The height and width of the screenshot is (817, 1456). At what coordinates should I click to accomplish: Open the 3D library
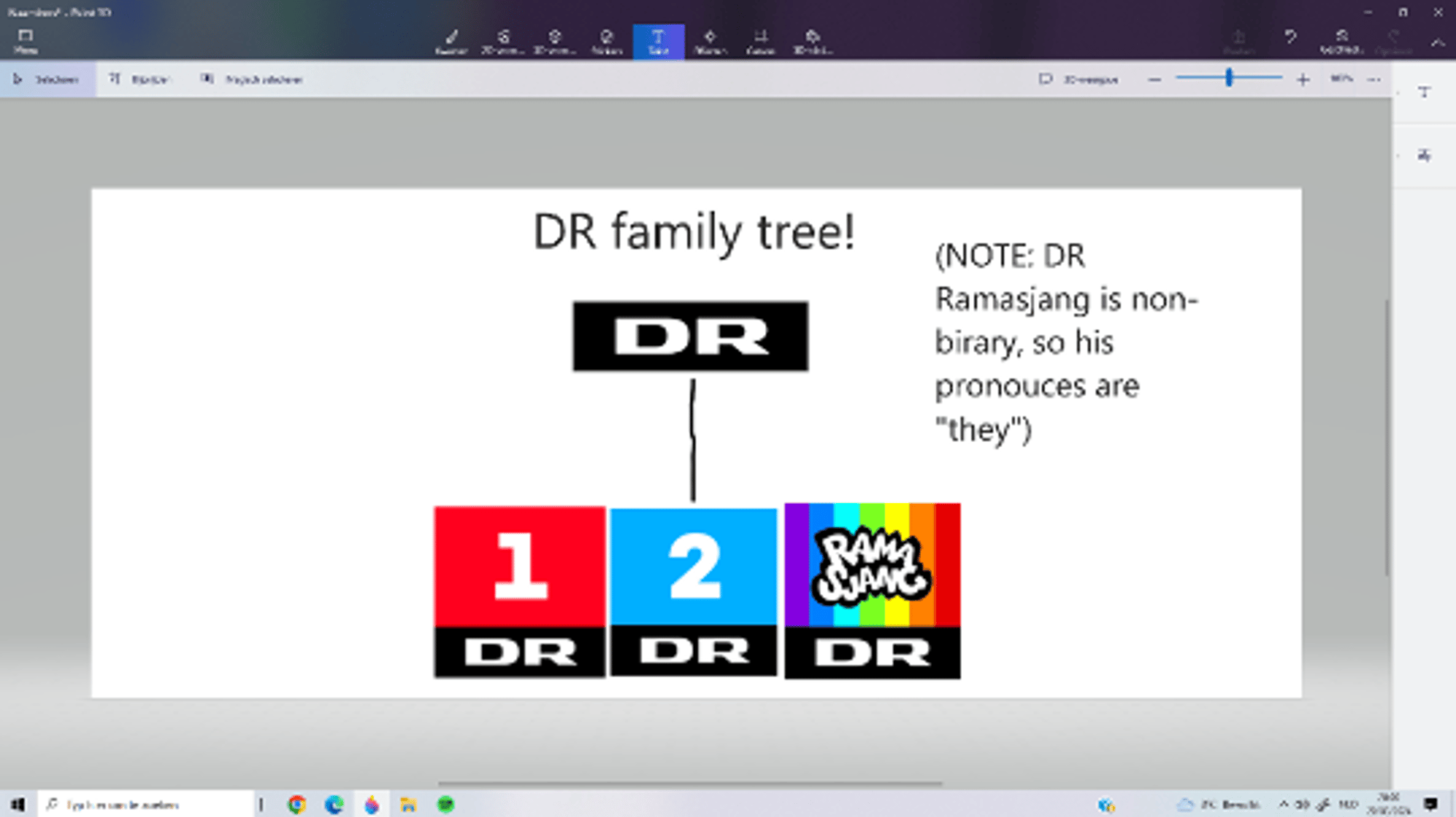pos(812,41)
